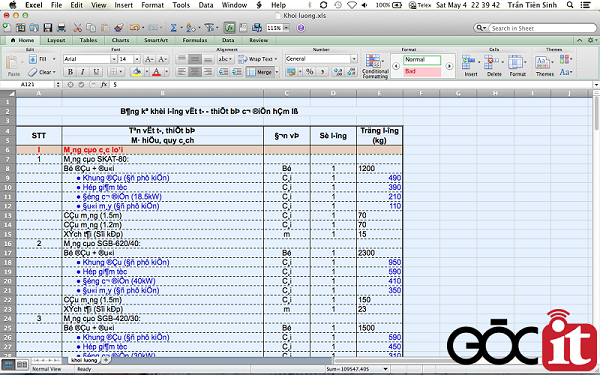
Task: Show next cell styles with right arrow
Action: click(x=449, y=66)
